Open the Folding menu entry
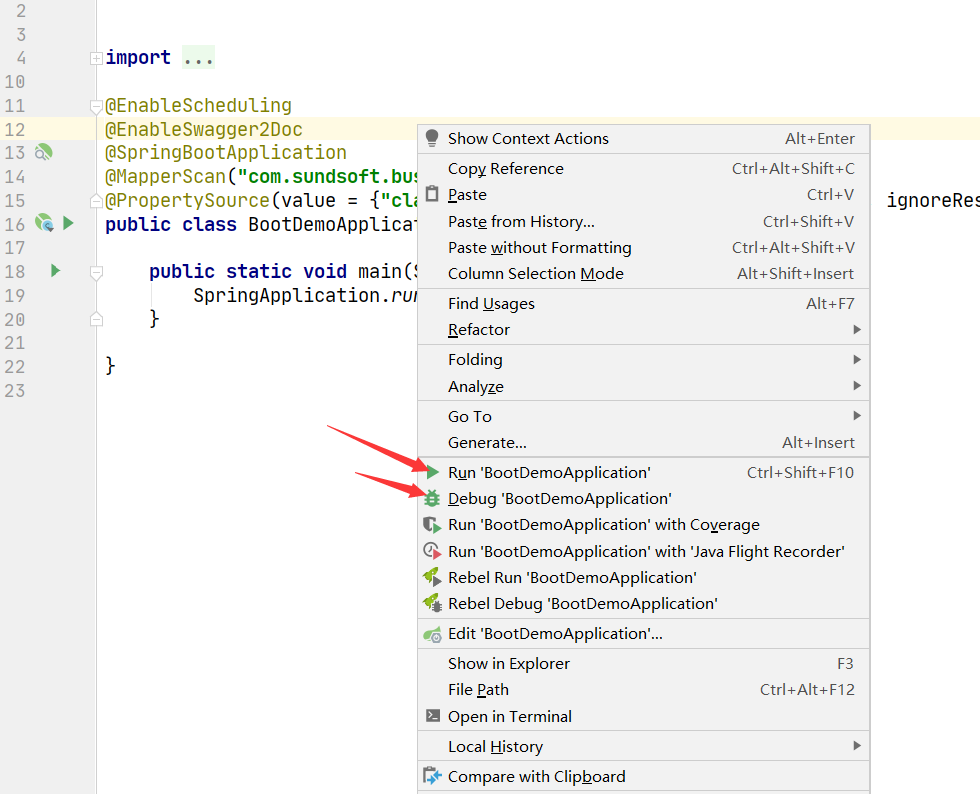The width and height of the screenshot is (980, 794). coord(644,359)
